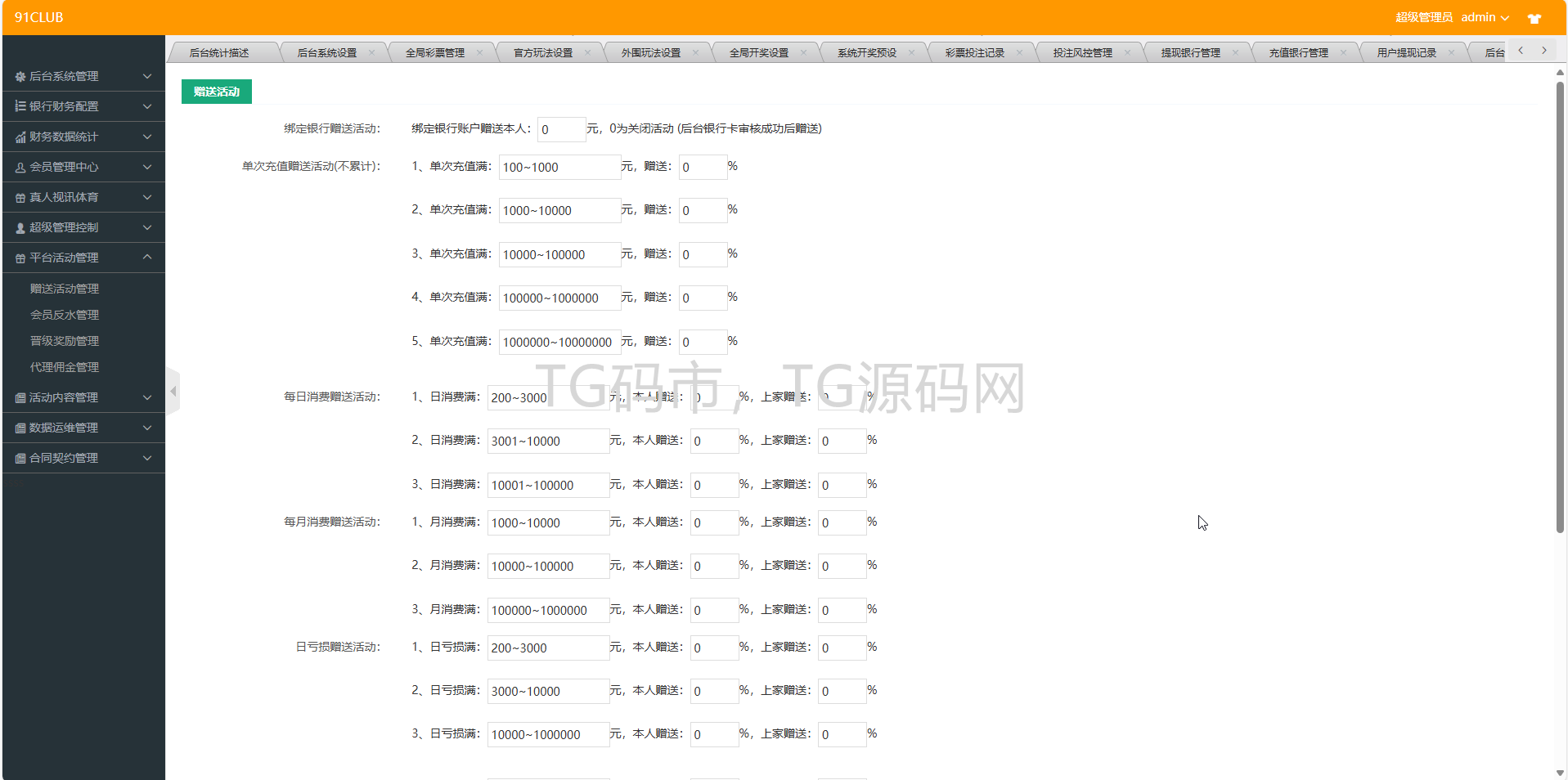Viewport: 1568px width, 780px height.
Task: Switch to the 后台系统设置 tab
Action: click(327, 52)
